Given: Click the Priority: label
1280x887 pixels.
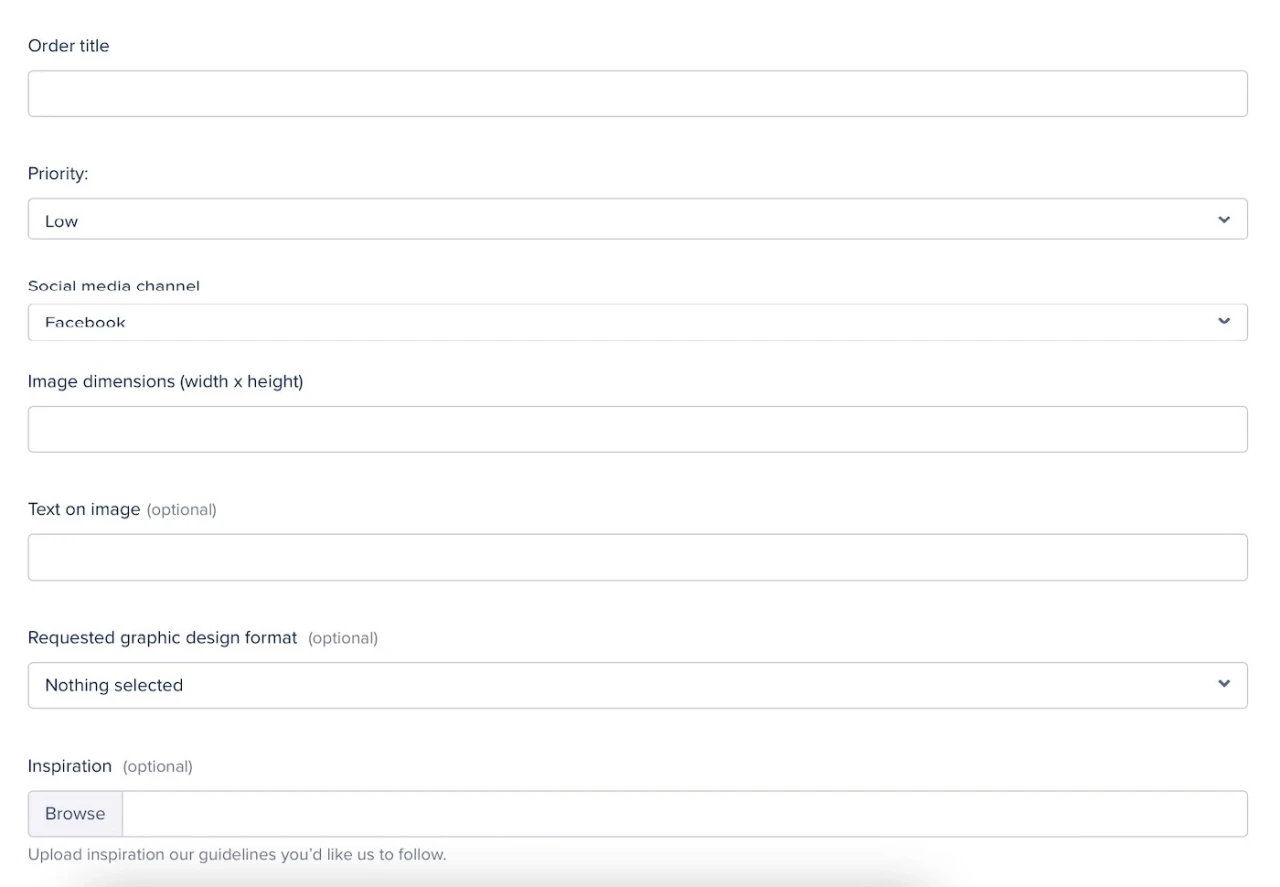Looking at the screenshot, I should (x=58, y=174).
